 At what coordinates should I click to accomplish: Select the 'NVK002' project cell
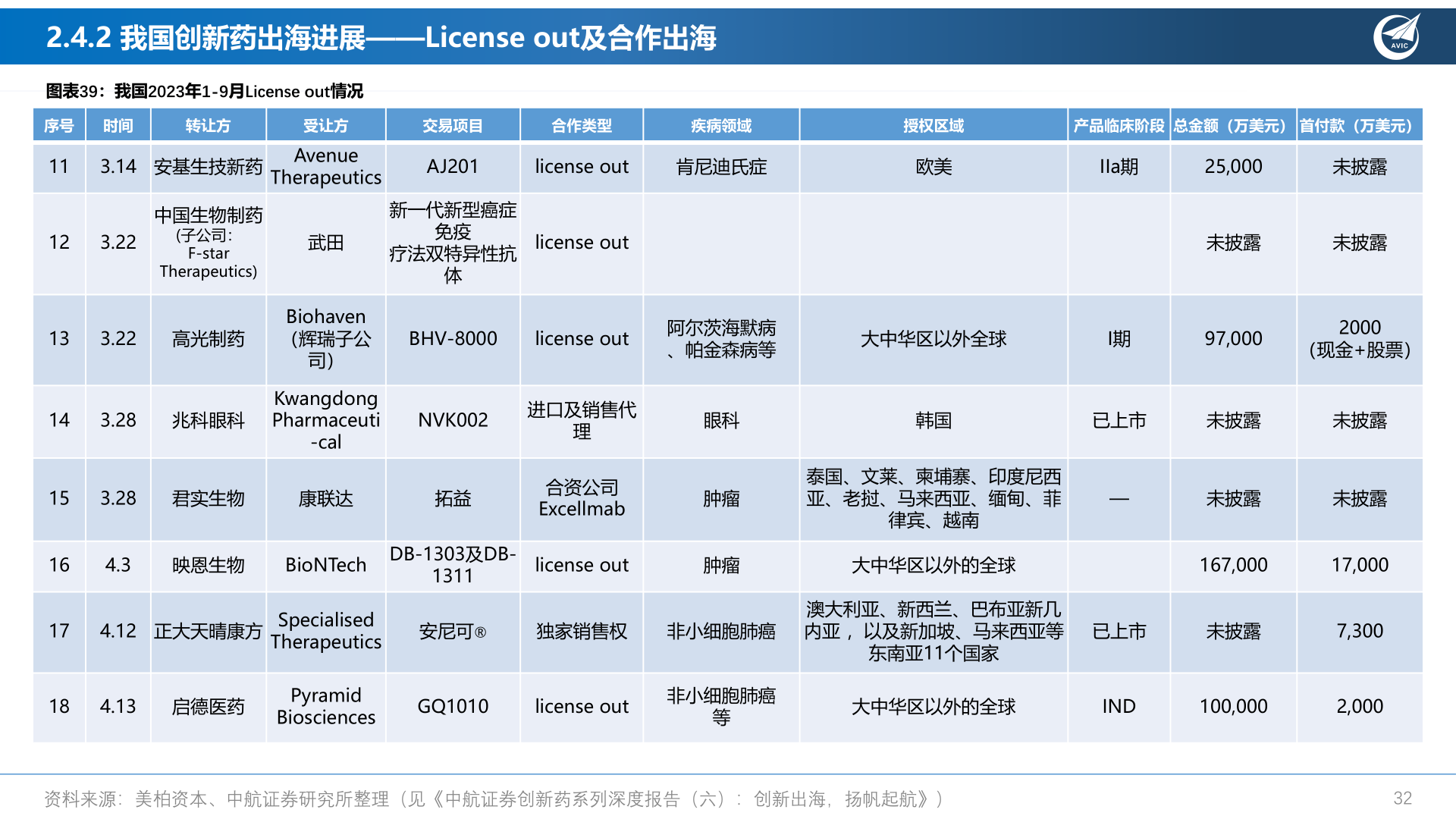coord(453,421)
